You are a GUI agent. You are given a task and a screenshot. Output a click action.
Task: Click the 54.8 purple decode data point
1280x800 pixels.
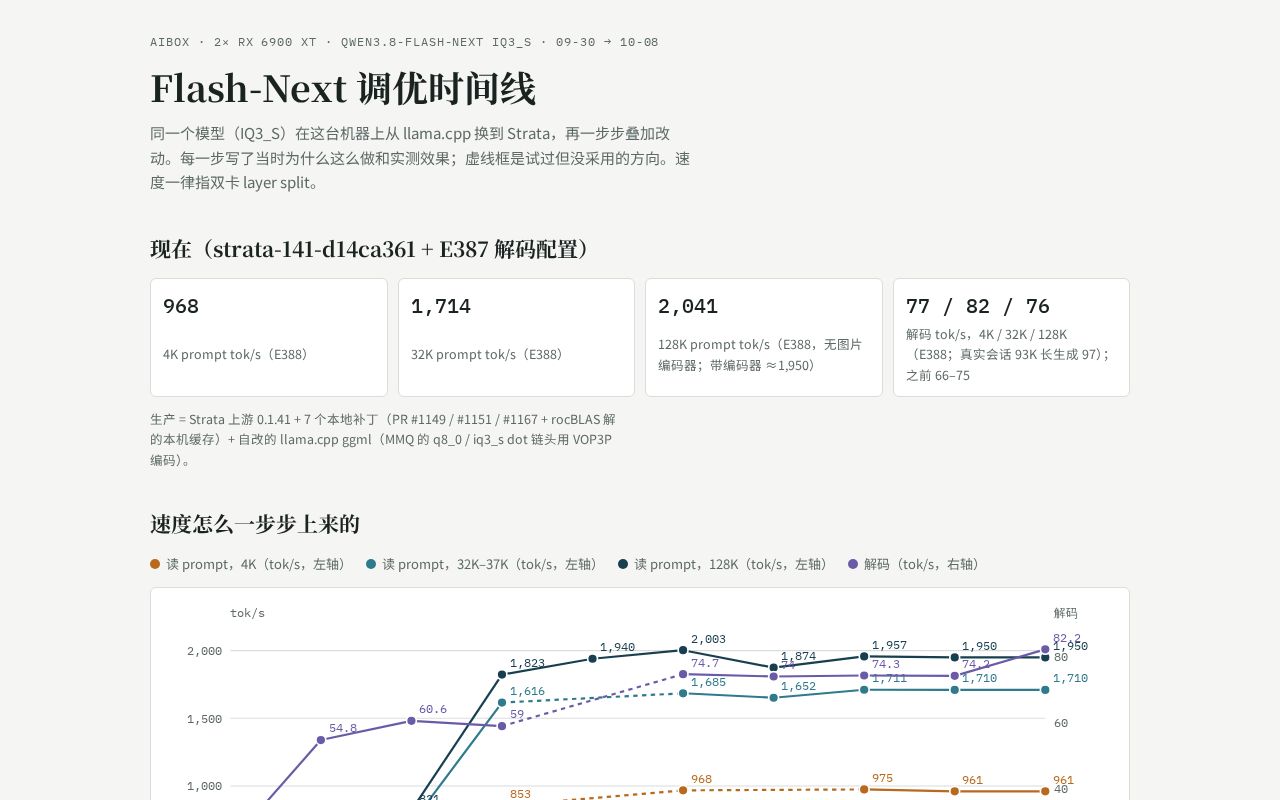point(321,740)
